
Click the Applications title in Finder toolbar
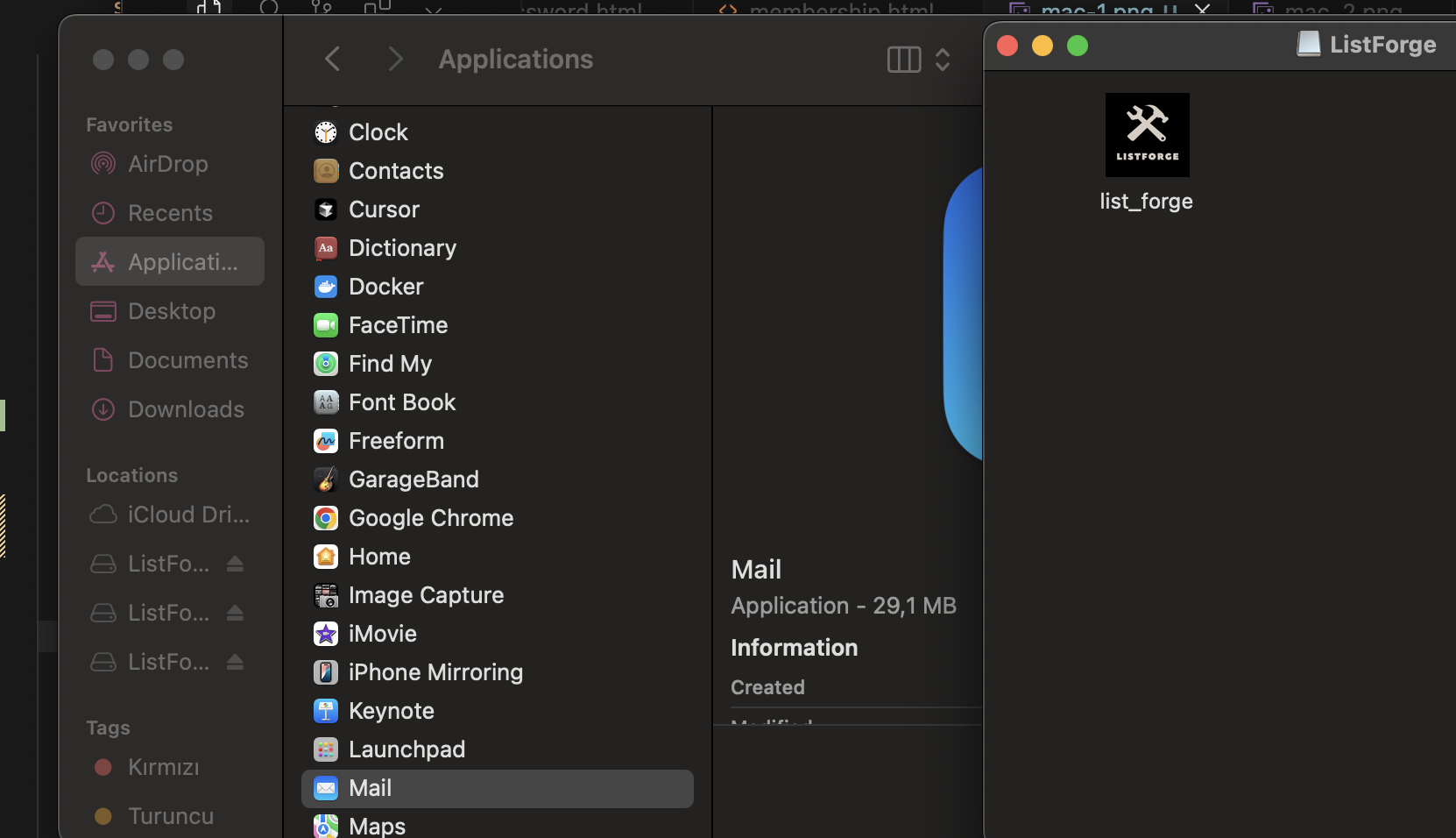tap(516, 60)
